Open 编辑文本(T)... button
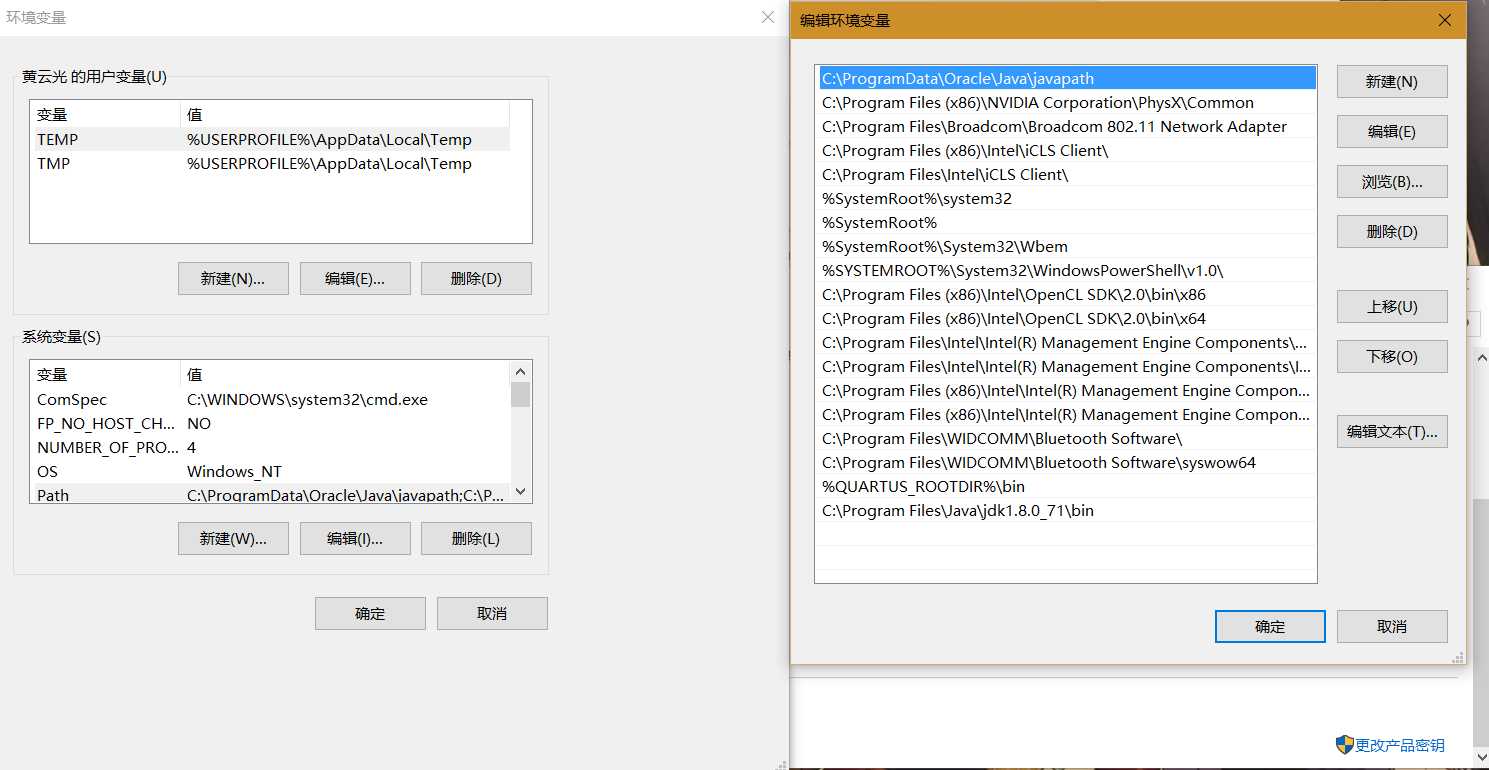1489x770 pixels. click(1392, 432)
